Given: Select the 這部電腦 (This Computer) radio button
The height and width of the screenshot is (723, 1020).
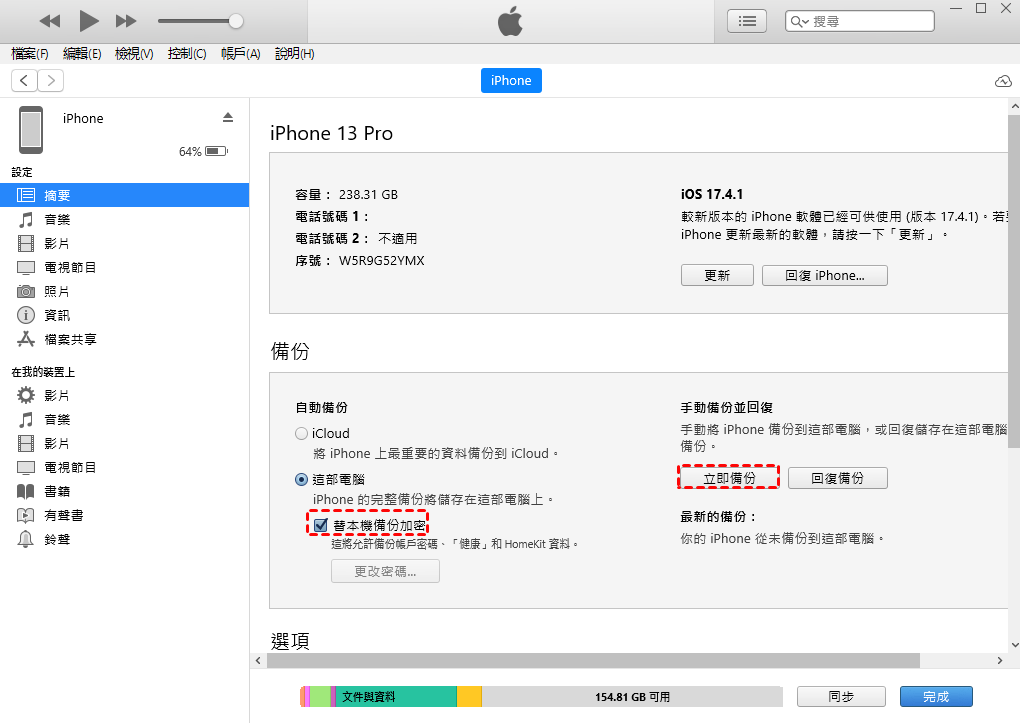Looking at the screenshot, I should [x=301, y=480].
